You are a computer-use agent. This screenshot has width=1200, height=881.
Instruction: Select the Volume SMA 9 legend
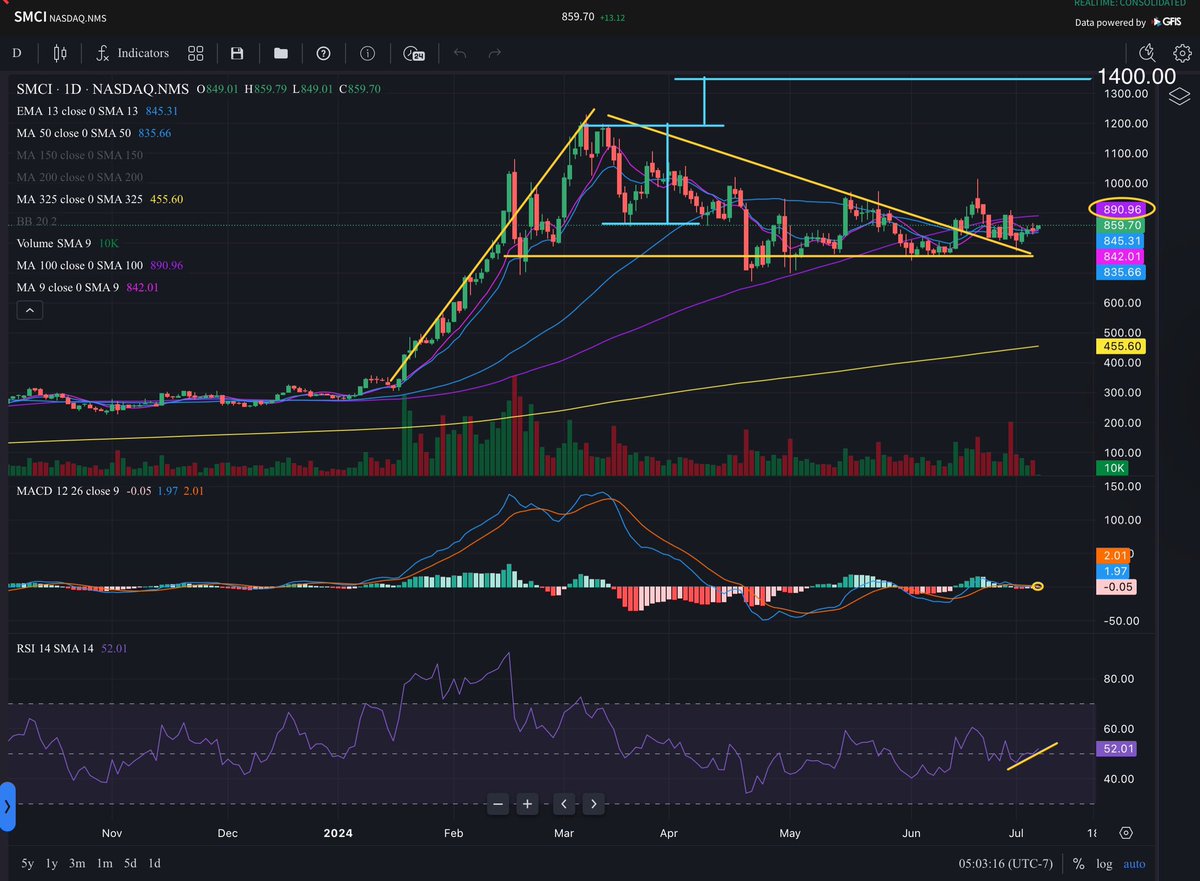pyautogui.click(x=69, y=243)
